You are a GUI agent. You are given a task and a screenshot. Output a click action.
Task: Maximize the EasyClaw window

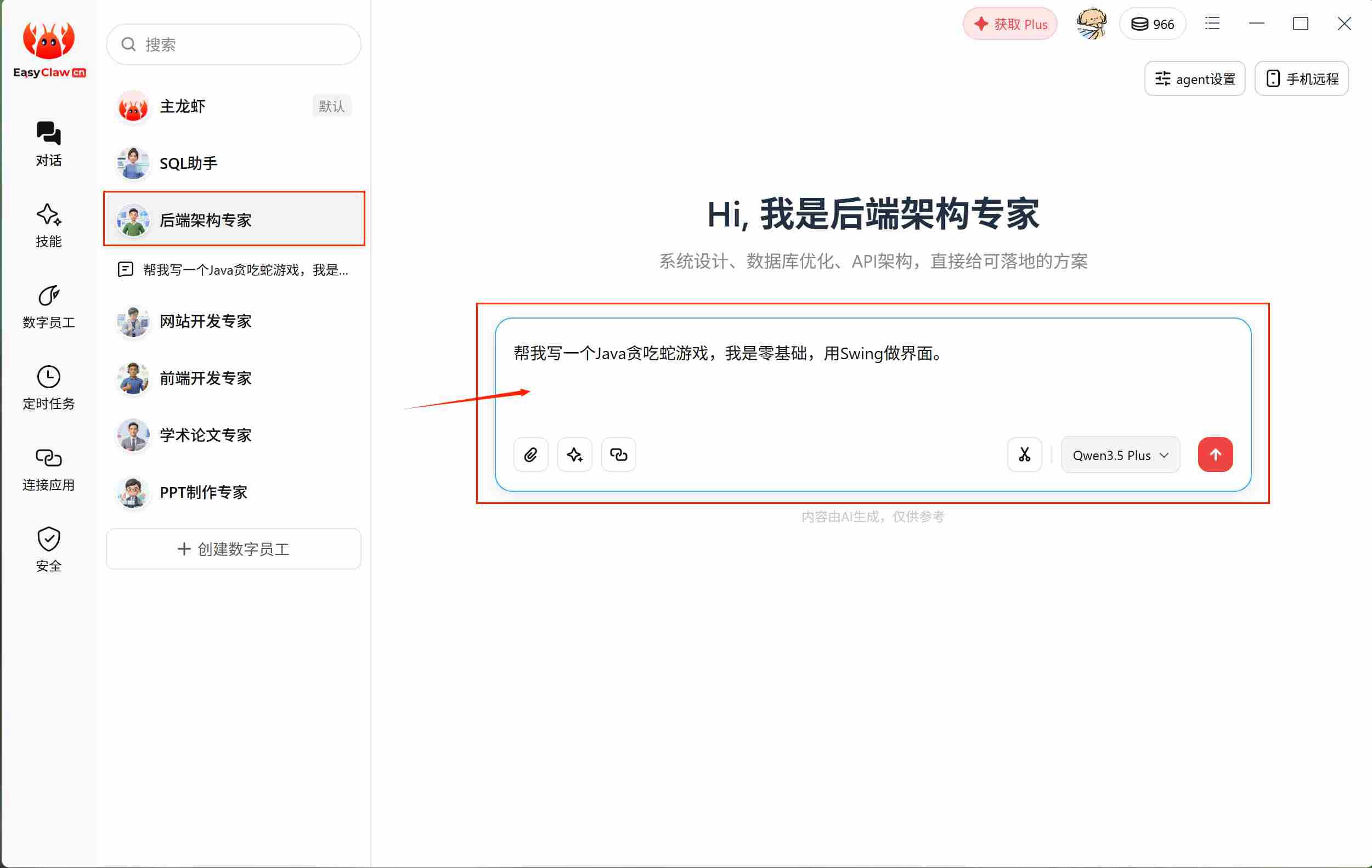1301,24
